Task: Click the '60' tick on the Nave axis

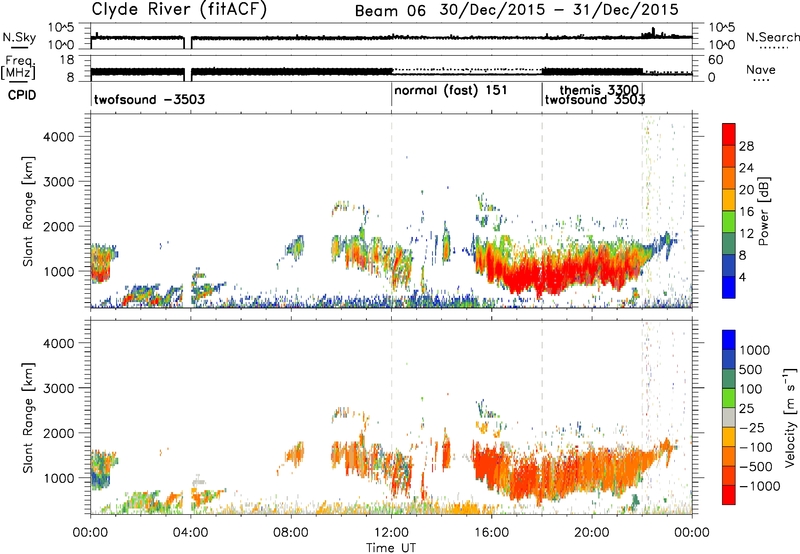Action: click(716, 60)
